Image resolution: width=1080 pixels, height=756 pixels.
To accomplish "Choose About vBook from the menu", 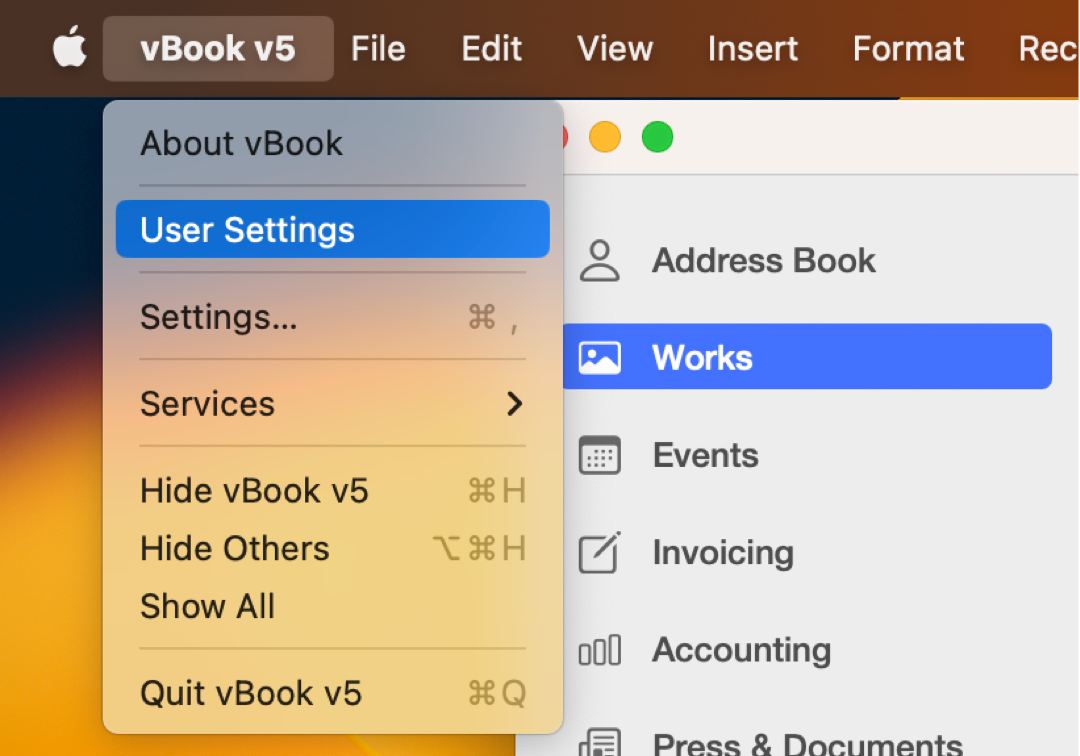I will click(x=243, y=142).
